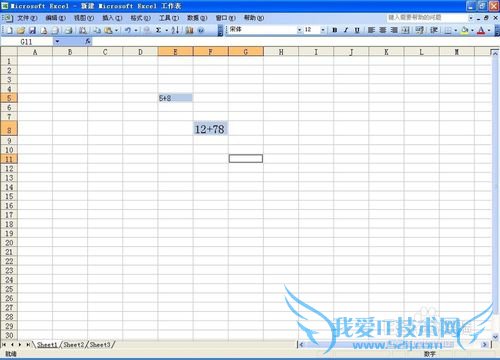
Task: Select column L header
Action: (x=421, y=52)
